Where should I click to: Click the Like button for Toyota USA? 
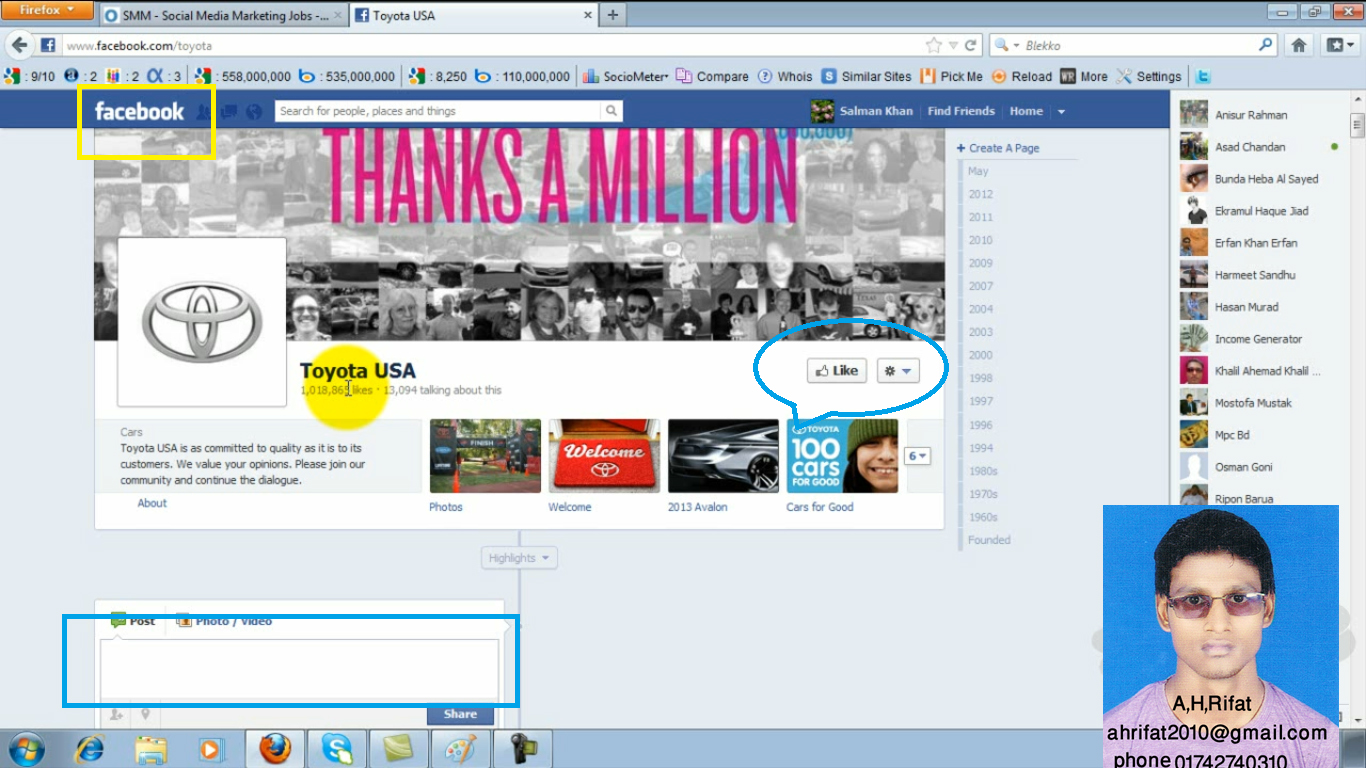(837, 371)
